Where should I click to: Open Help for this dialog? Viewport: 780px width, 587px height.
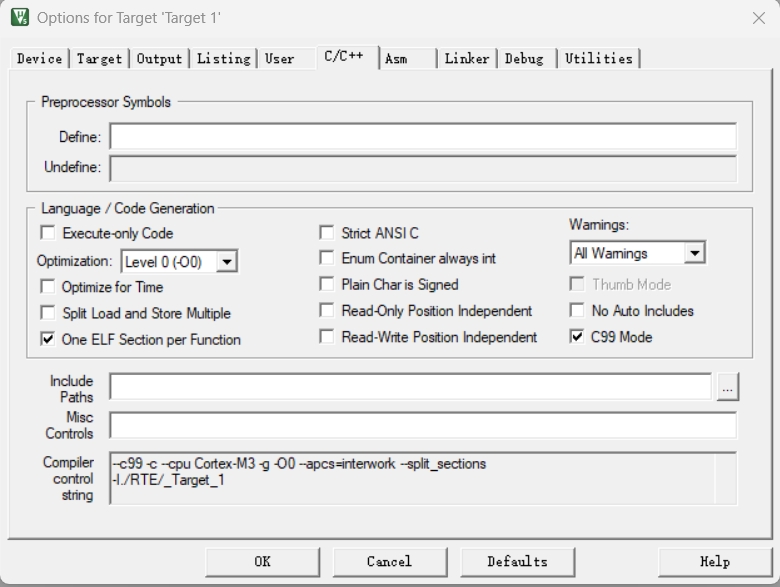pyautogui.click(x=715, y=562)
